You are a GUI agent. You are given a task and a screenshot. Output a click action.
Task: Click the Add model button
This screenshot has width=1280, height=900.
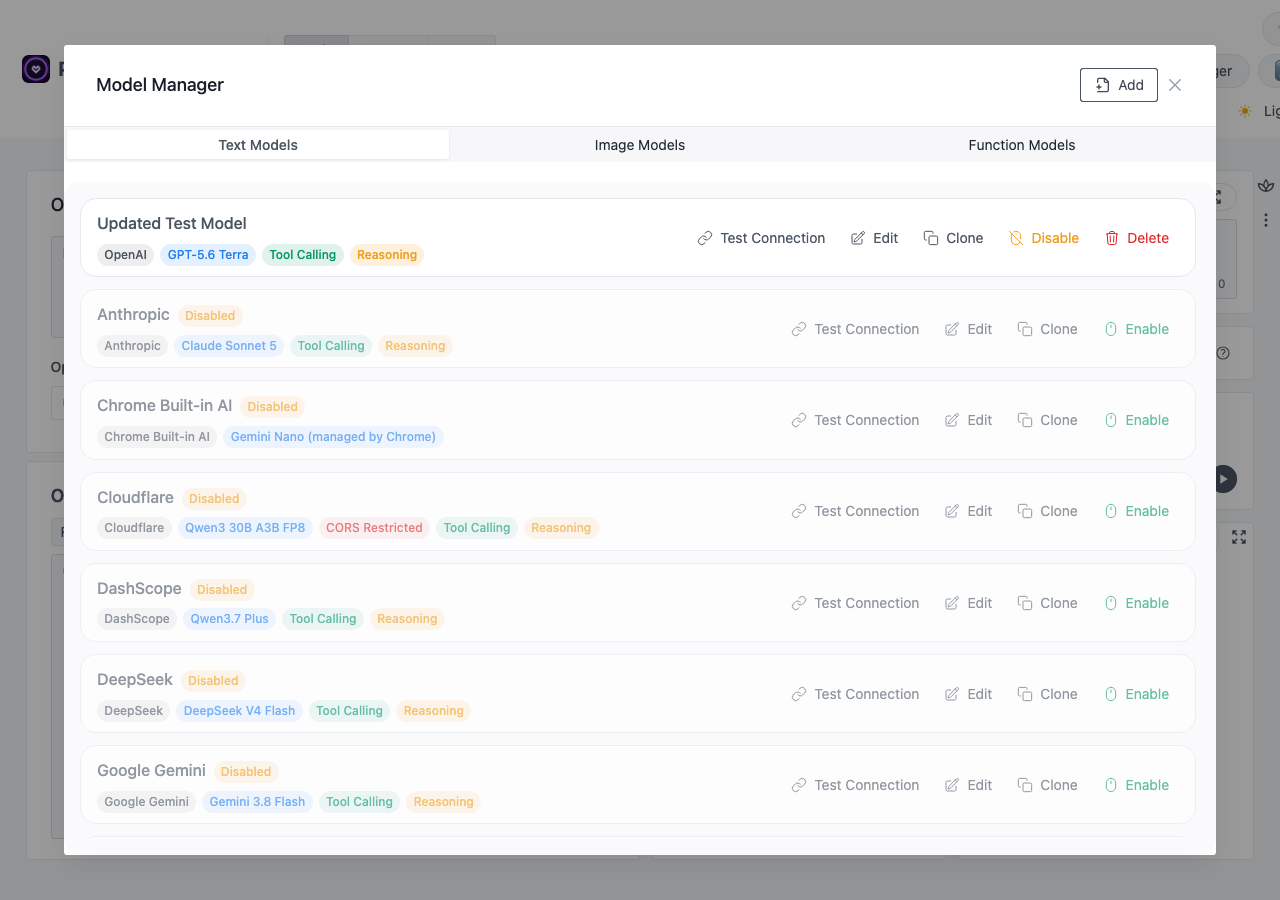coord(1119,85)
